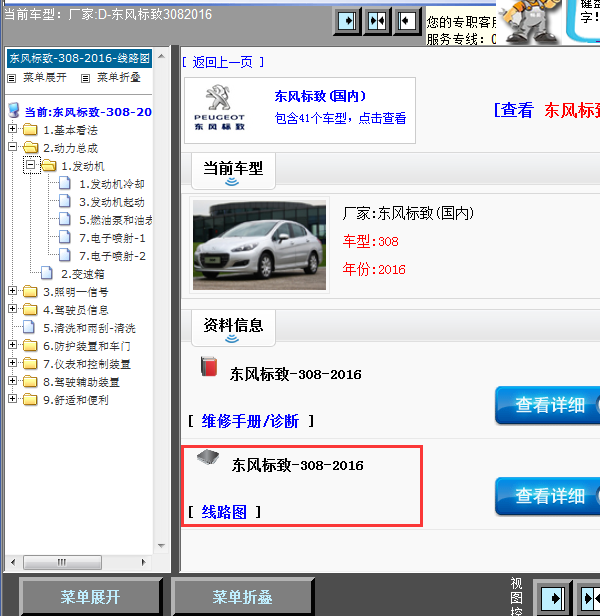Click folder icon of 1.基本看法

click(x=30, y=129)
